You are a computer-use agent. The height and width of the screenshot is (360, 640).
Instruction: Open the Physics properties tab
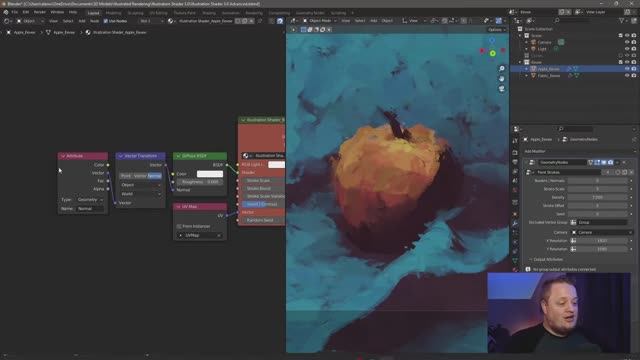[515, 242]
